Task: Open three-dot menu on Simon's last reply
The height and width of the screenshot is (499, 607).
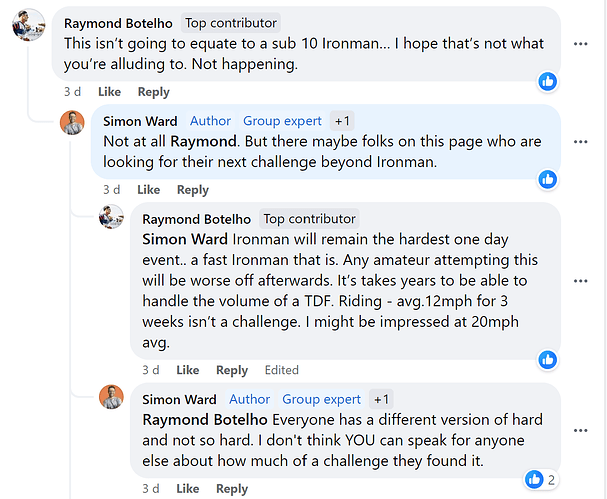Action: 580,430
